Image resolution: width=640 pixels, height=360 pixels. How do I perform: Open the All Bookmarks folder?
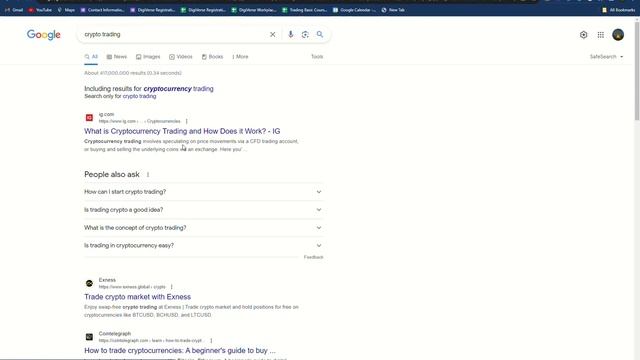[618, 10]
